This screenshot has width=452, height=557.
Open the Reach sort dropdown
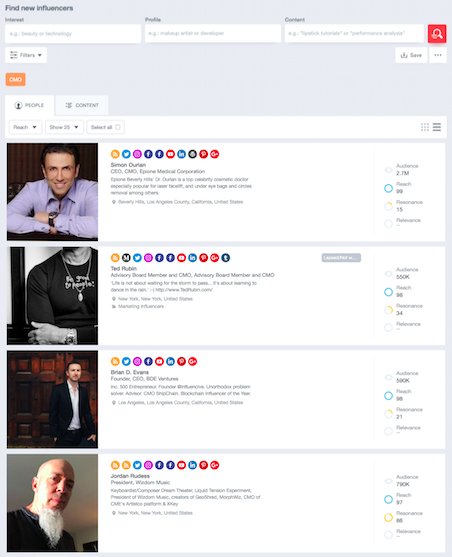coord(26,127)
